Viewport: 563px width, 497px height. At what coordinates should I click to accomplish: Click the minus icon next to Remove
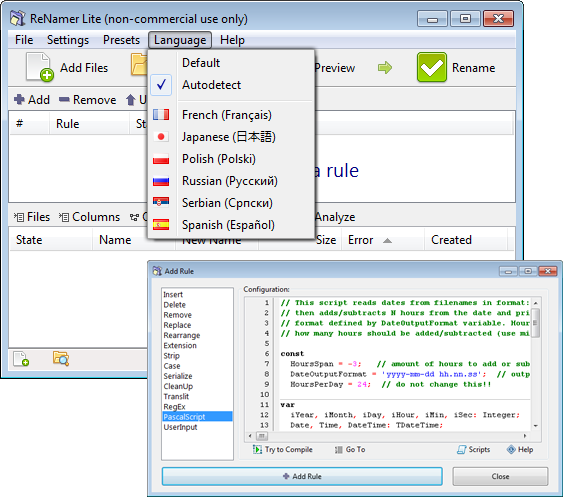point(64,99)
